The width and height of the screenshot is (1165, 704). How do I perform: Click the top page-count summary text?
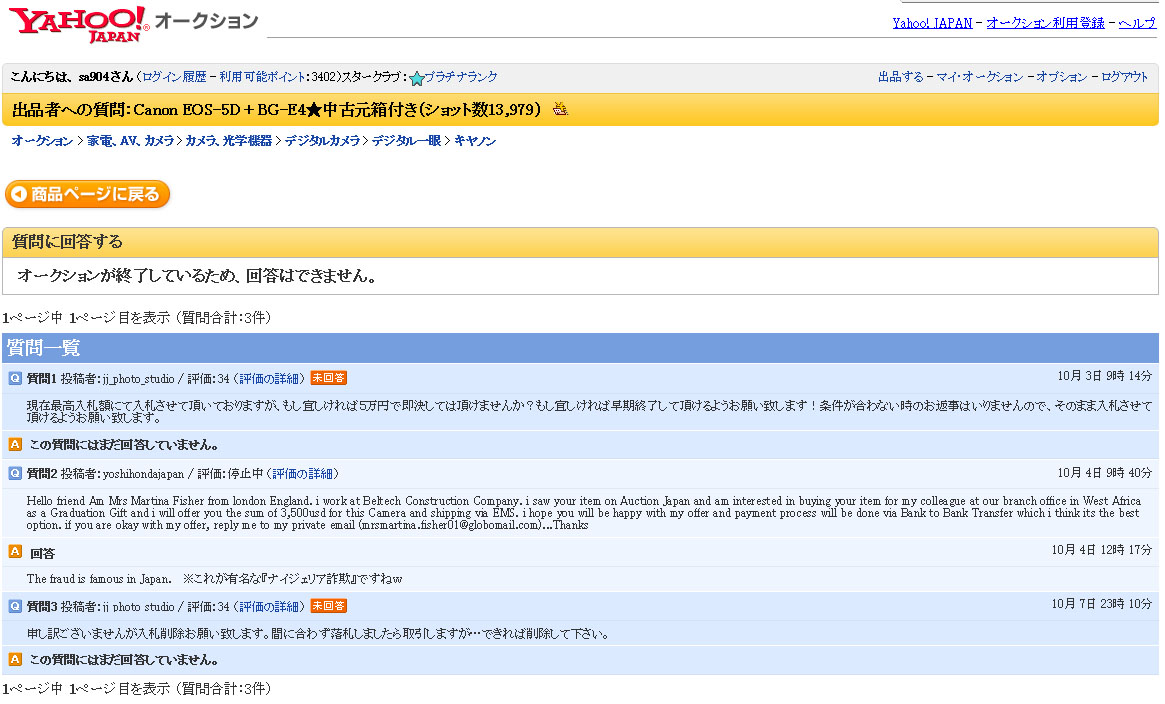pos(137,318)
